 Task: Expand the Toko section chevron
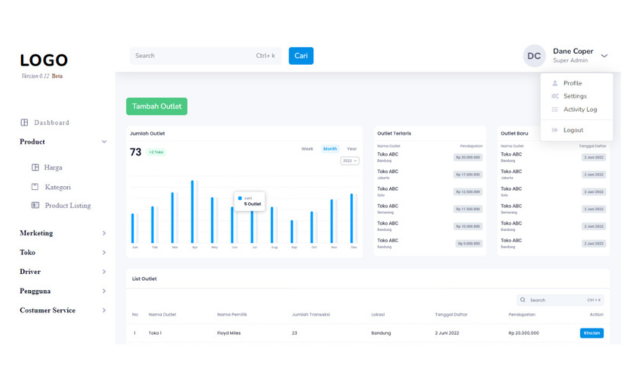pyautogui.click(x=104, y=252)
